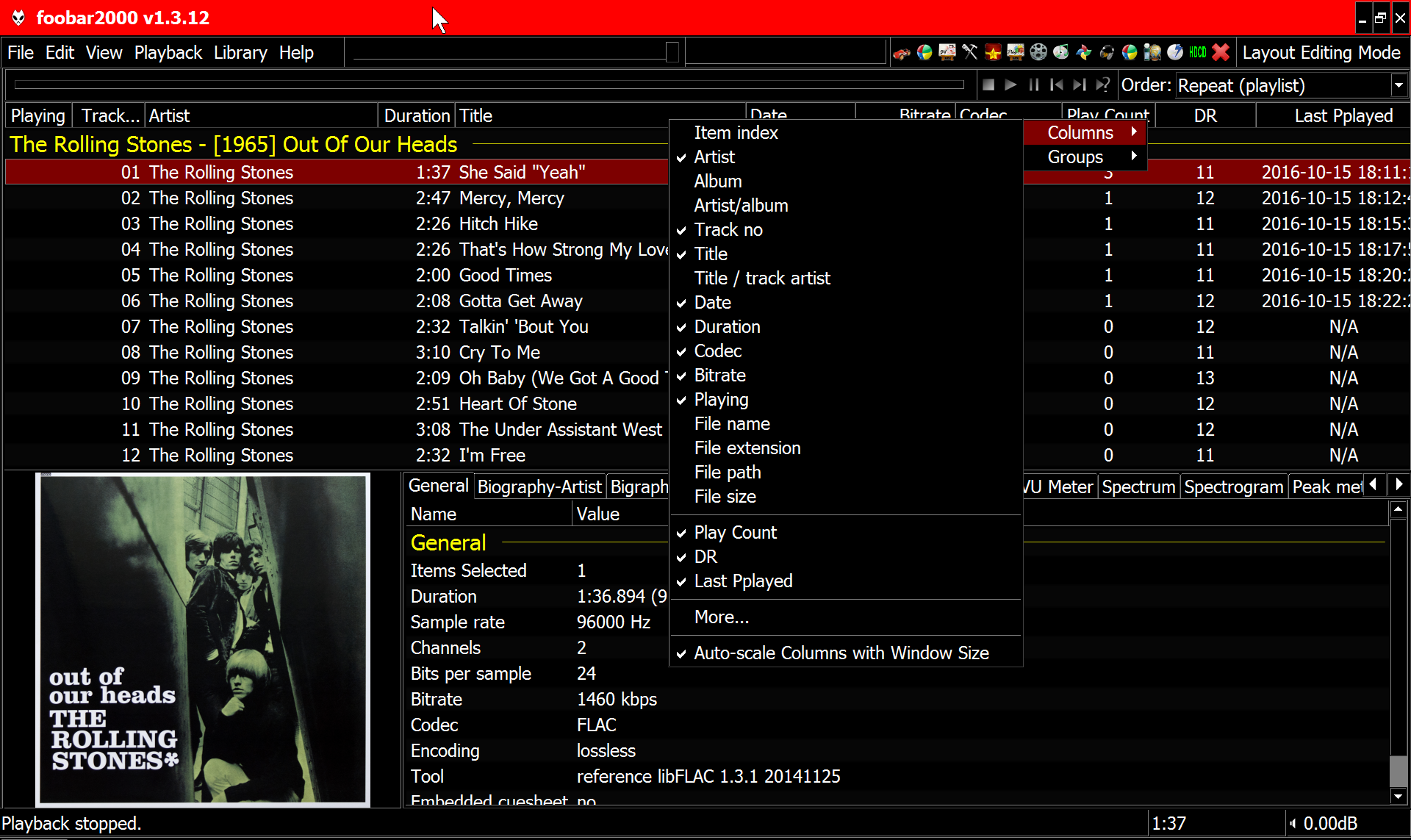Click the red box with gold star icon

pos(993,52)
